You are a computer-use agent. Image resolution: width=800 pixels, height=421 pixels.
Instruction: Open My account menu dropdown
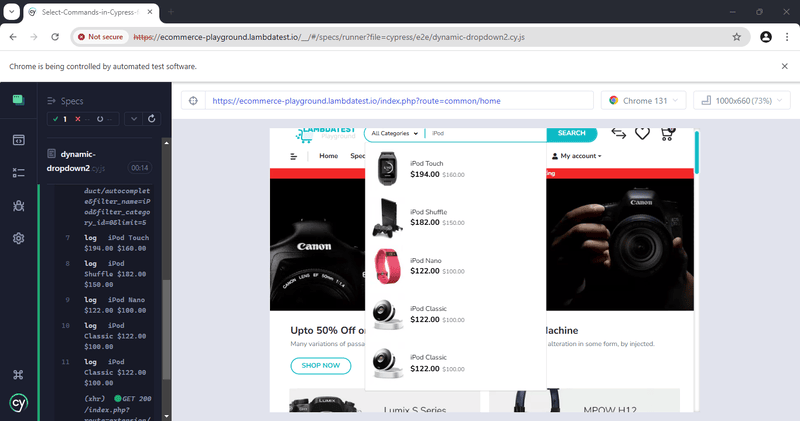tap(577, 156)
